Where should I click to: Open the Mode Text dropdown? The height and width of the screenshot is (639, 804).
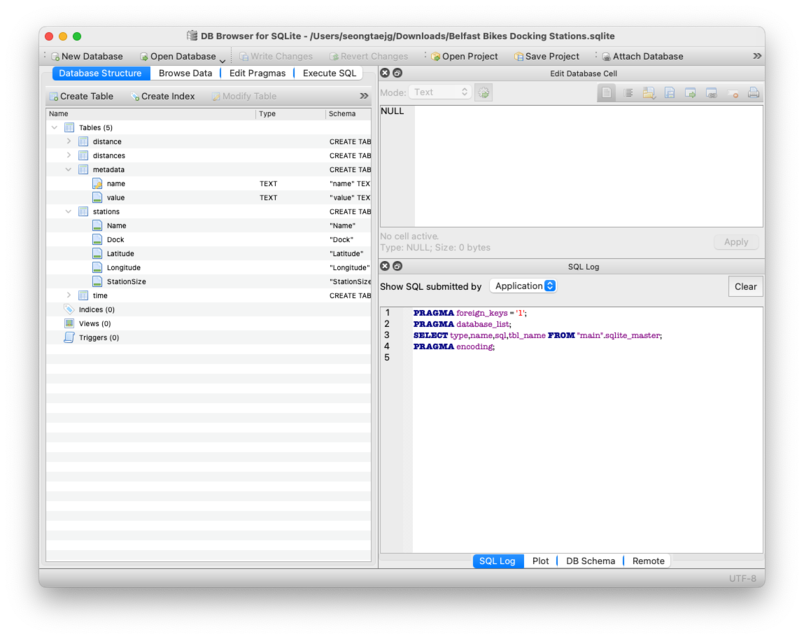point(440,92)
